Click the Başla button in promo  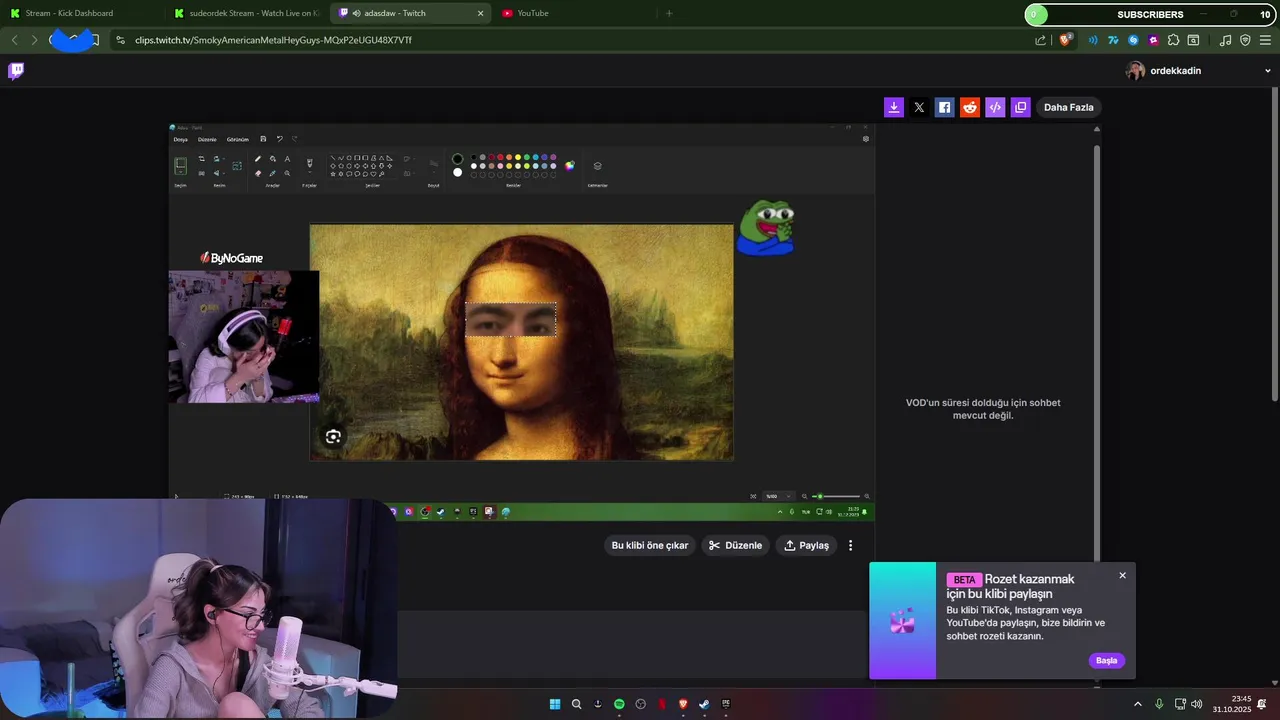click(x=1106, y=660)
